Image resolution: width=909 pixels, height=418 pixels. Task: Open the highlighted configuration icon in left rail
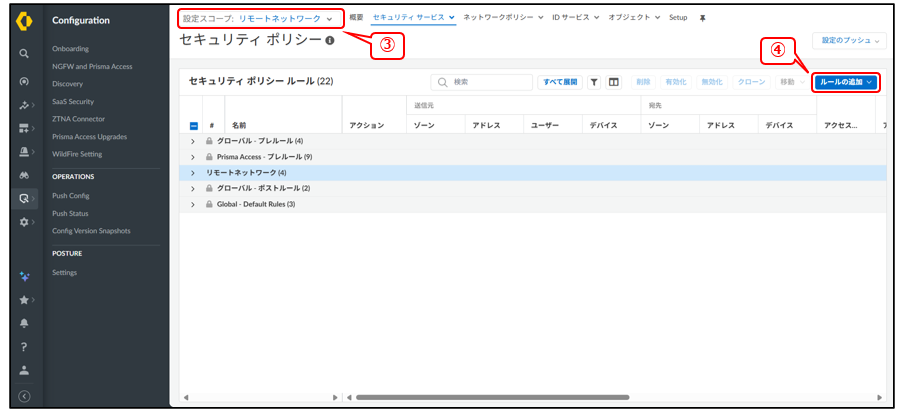coord(24,198)
